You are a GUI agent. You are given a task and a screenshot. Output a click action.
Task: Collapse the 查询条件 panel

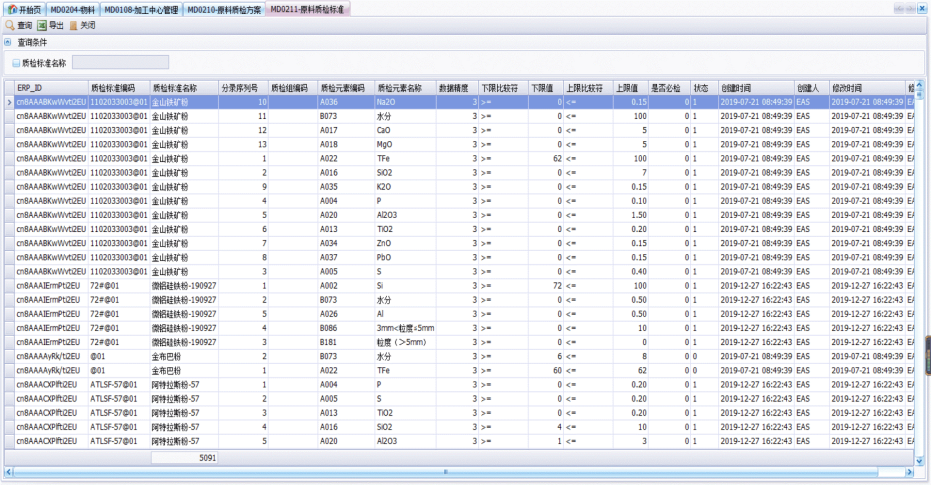click(x=8, y=42)
